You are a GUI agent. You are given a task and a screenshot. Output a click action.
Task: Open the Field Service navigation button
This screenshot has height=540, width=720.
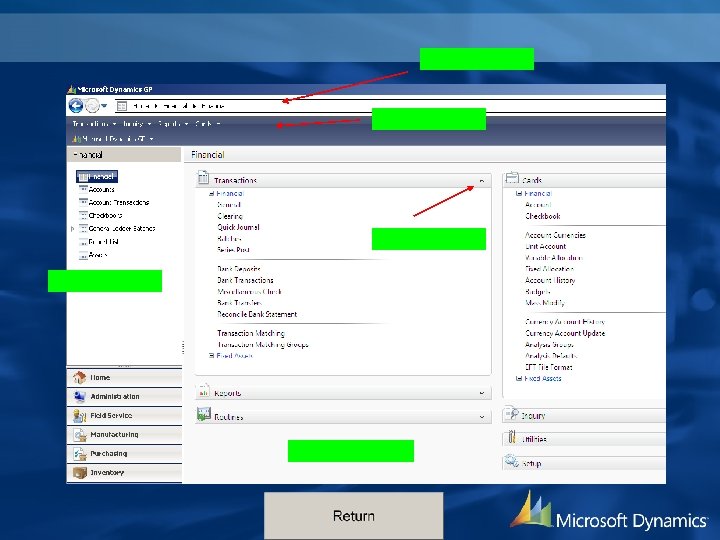[124, 416]
